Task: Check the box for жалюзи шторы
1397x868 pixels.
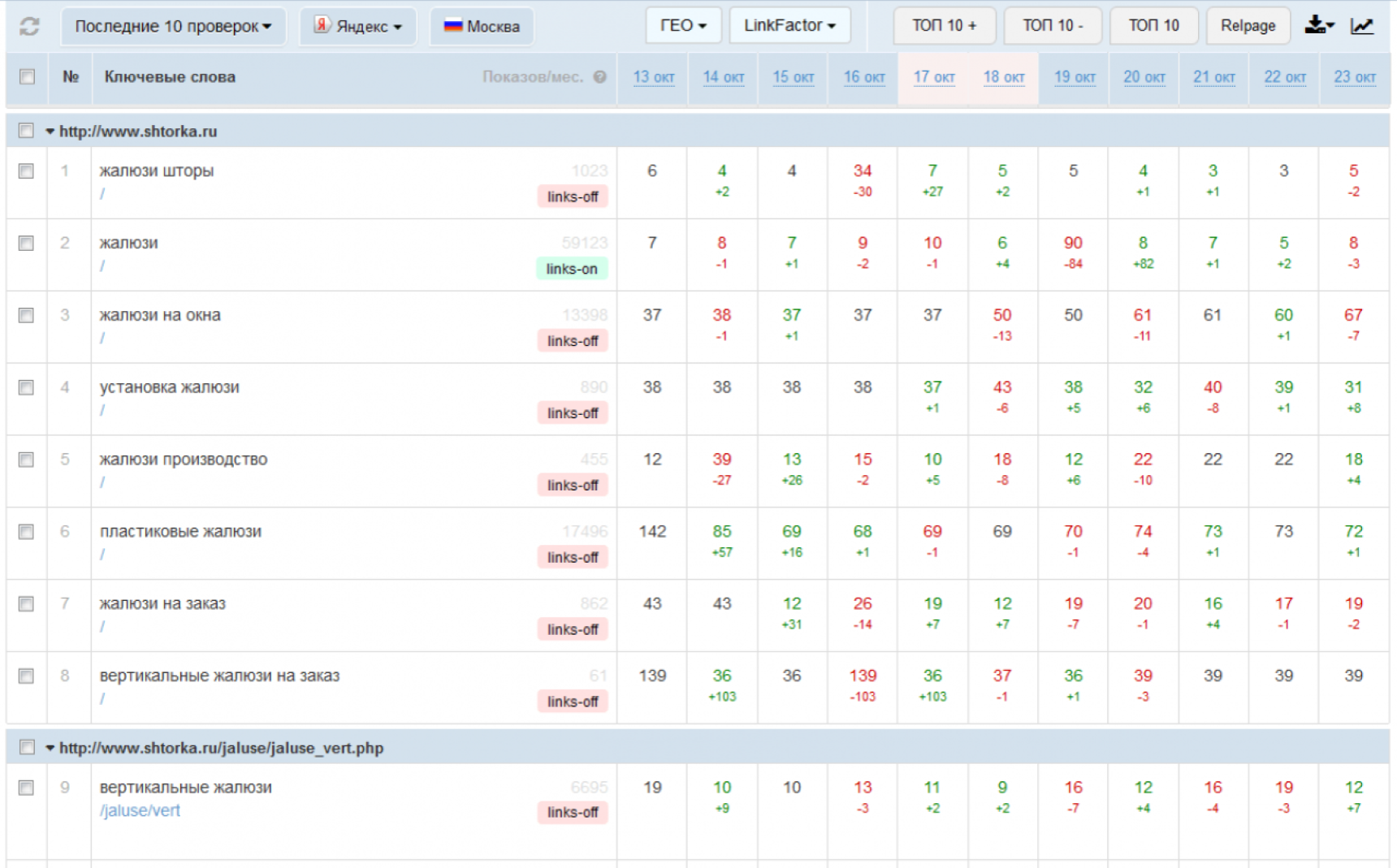Action: pos(27,171)
